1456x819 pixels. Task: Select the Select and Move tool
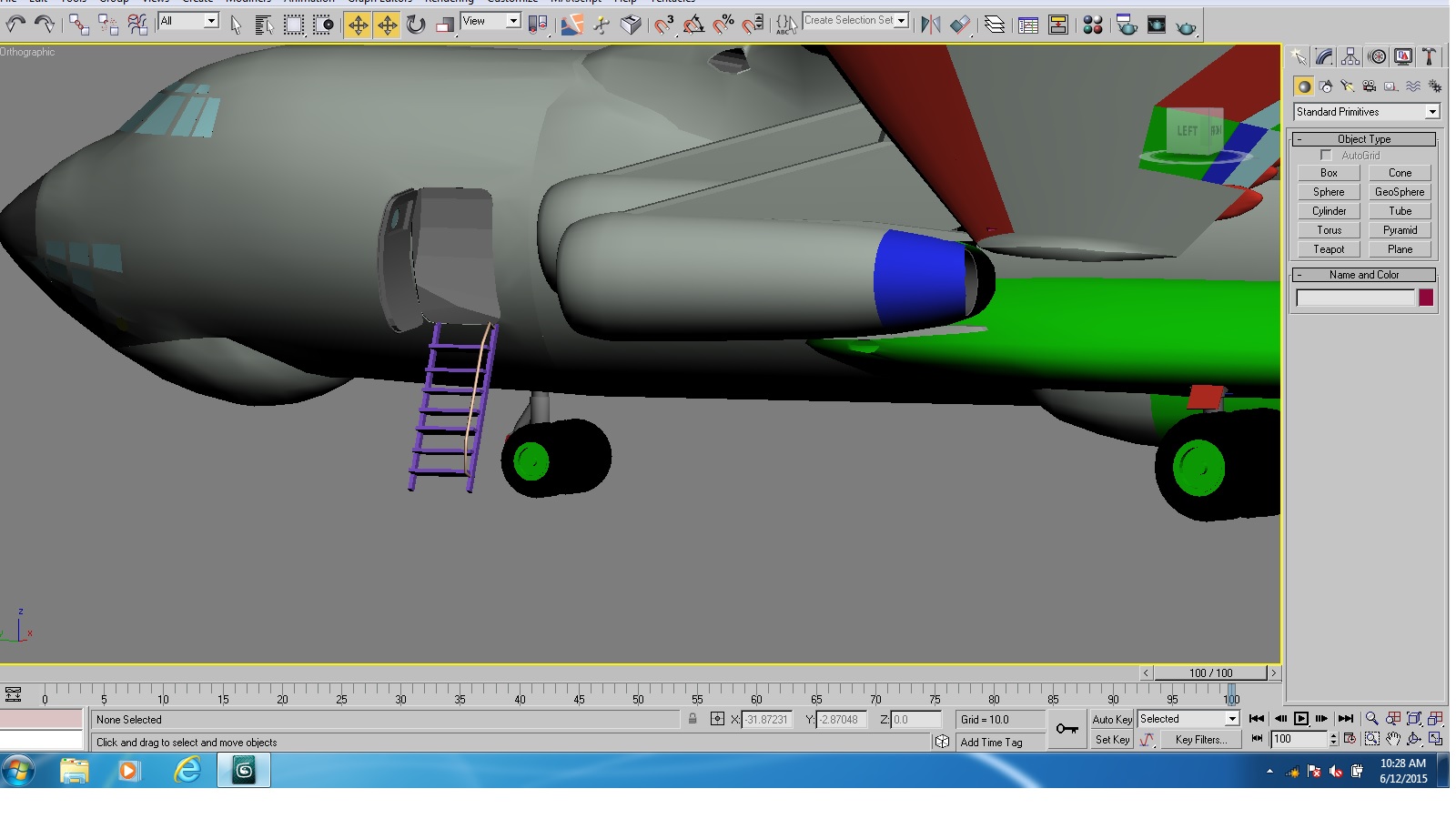pyautogui.click(x=358, y=25)
